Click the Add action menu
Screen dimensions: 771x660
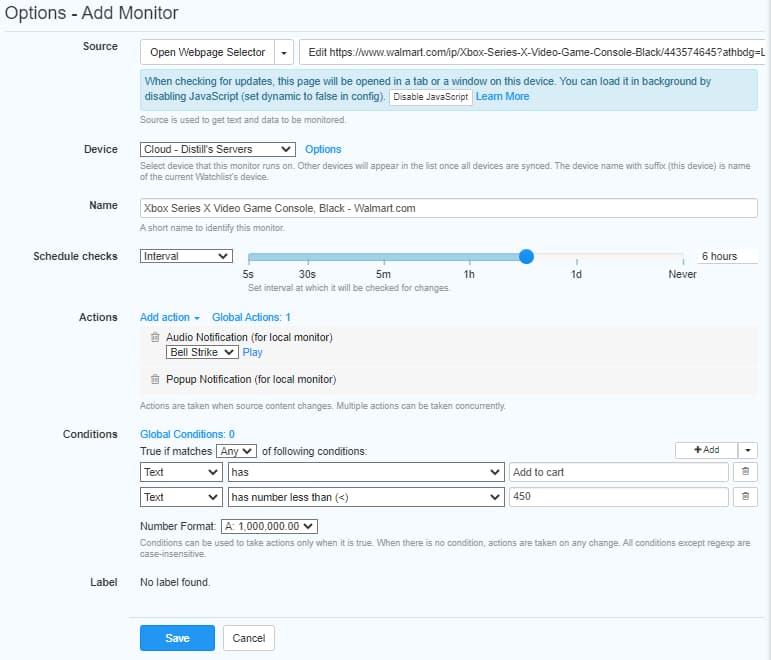pos(170,317)
